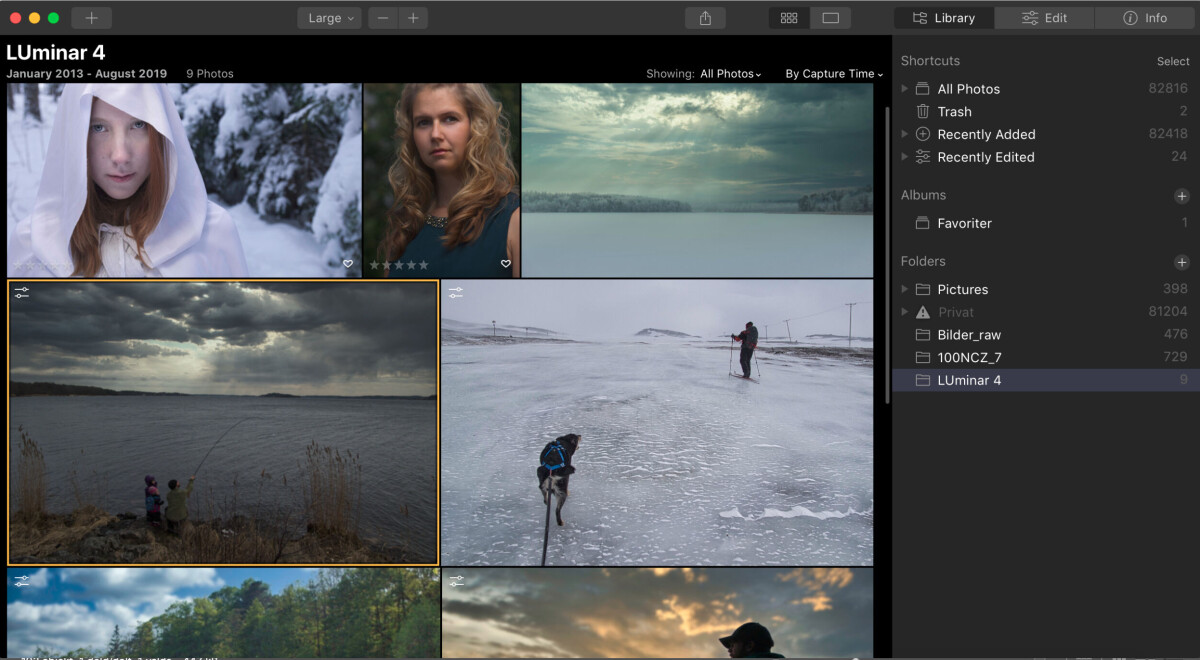Click the share export icon
Image resolution: width=1200 pixels, height=660 pixels.
(x=705, y=18)
